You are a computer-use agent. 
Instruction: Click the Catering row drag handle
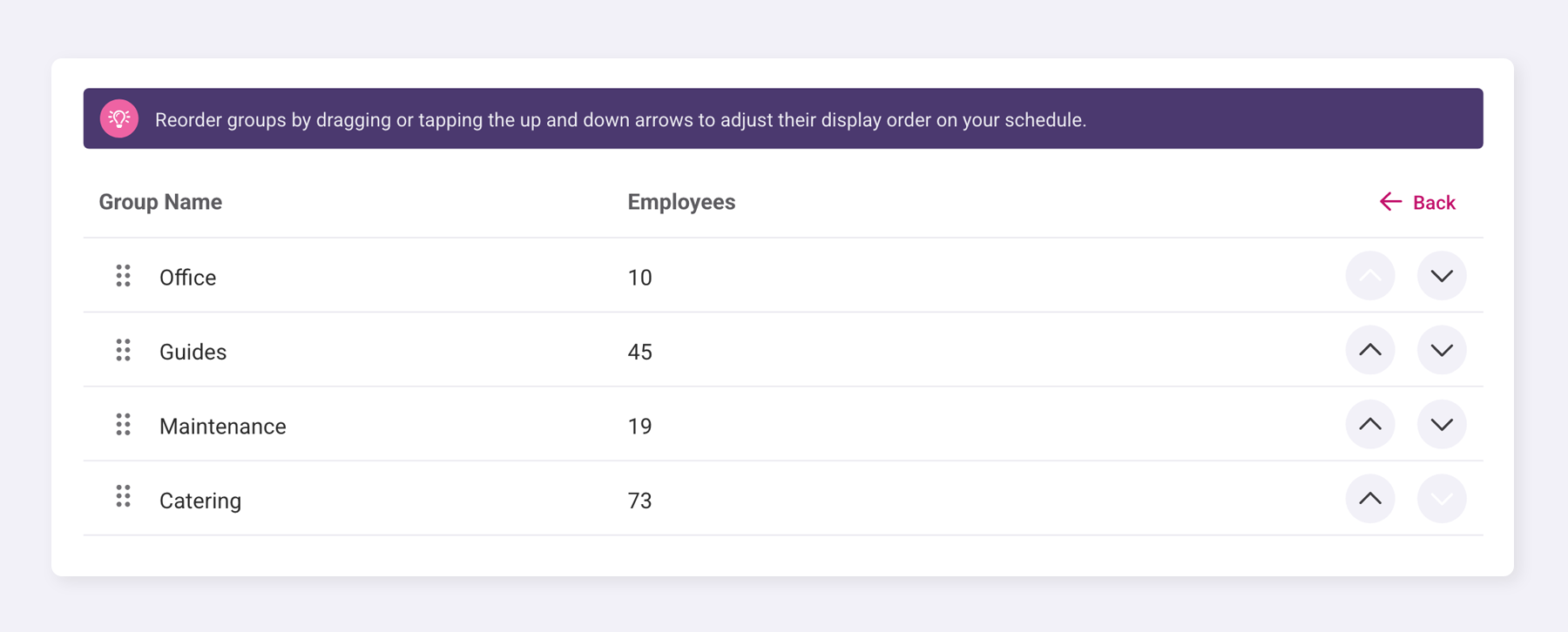pos(123,497)
